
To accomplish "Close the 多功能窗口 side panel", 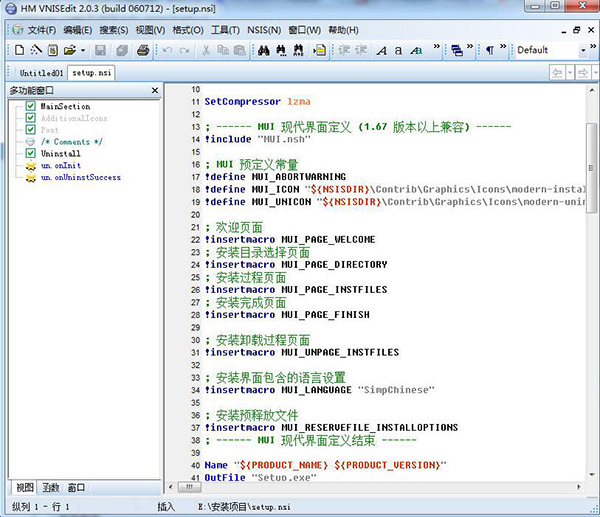I will tap(154, 91).
